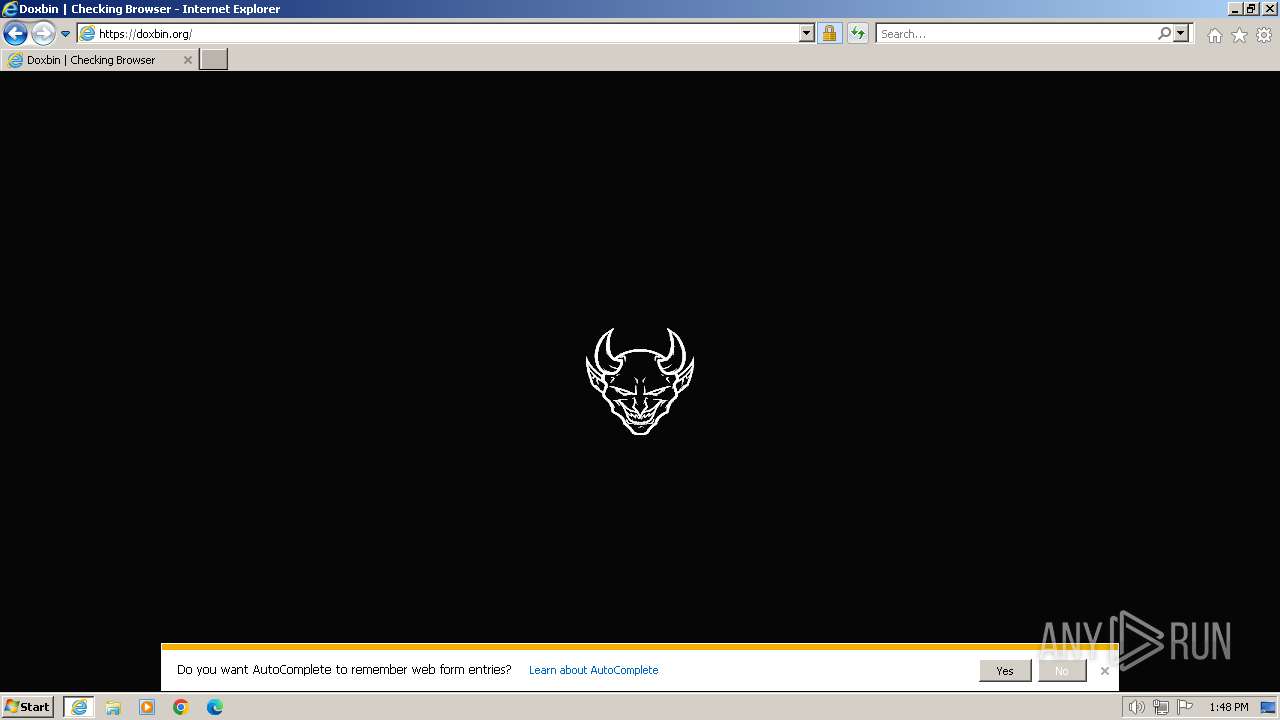Click Internet Explorer taskbar icon
This screenshot has height=720, width=1280.
79,707
